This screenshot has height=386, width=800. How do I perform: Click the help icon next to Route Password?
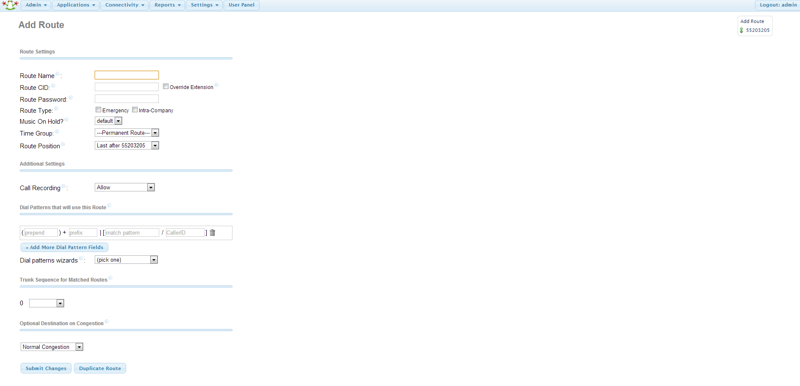coord(70,97)
